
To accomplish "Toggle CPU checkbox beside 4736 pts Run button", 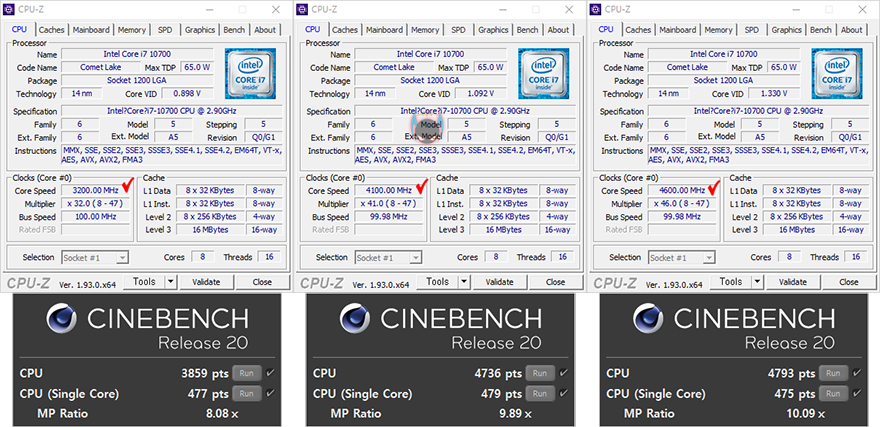I will pos(563,373).
